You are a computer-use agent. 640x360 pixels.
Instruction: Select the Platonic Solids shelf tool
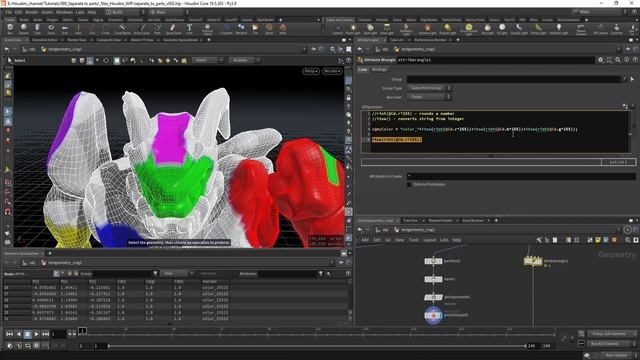207,29
